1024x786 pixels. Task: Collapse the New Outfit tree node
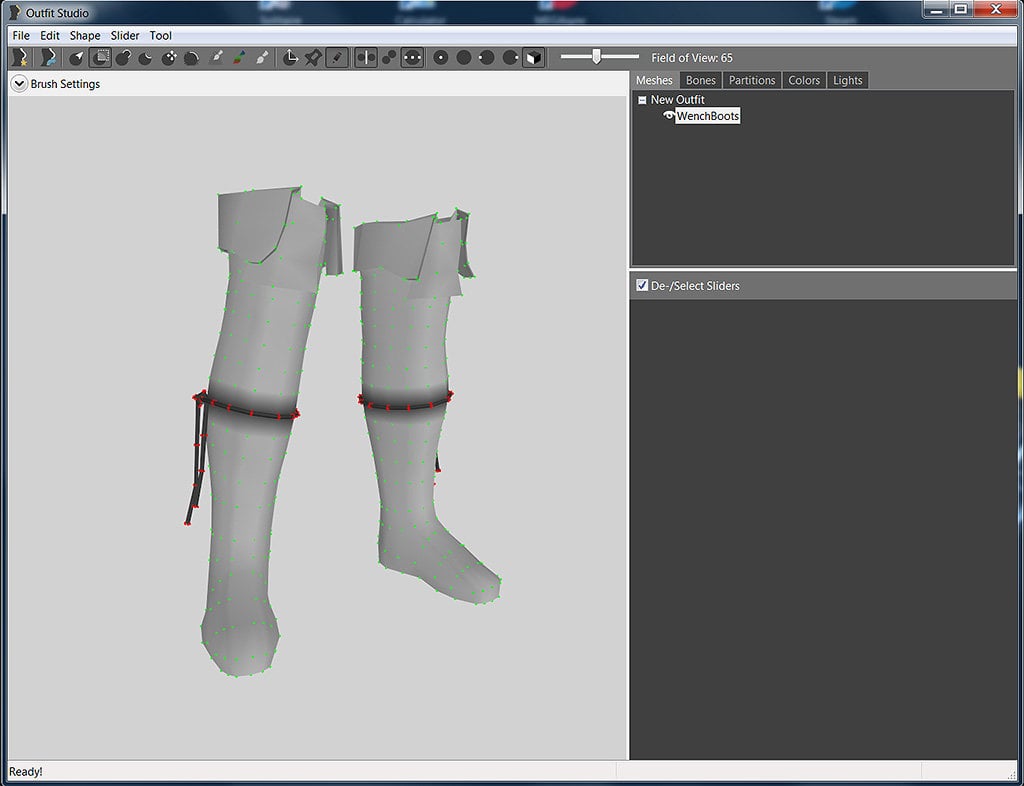[642, 100]
